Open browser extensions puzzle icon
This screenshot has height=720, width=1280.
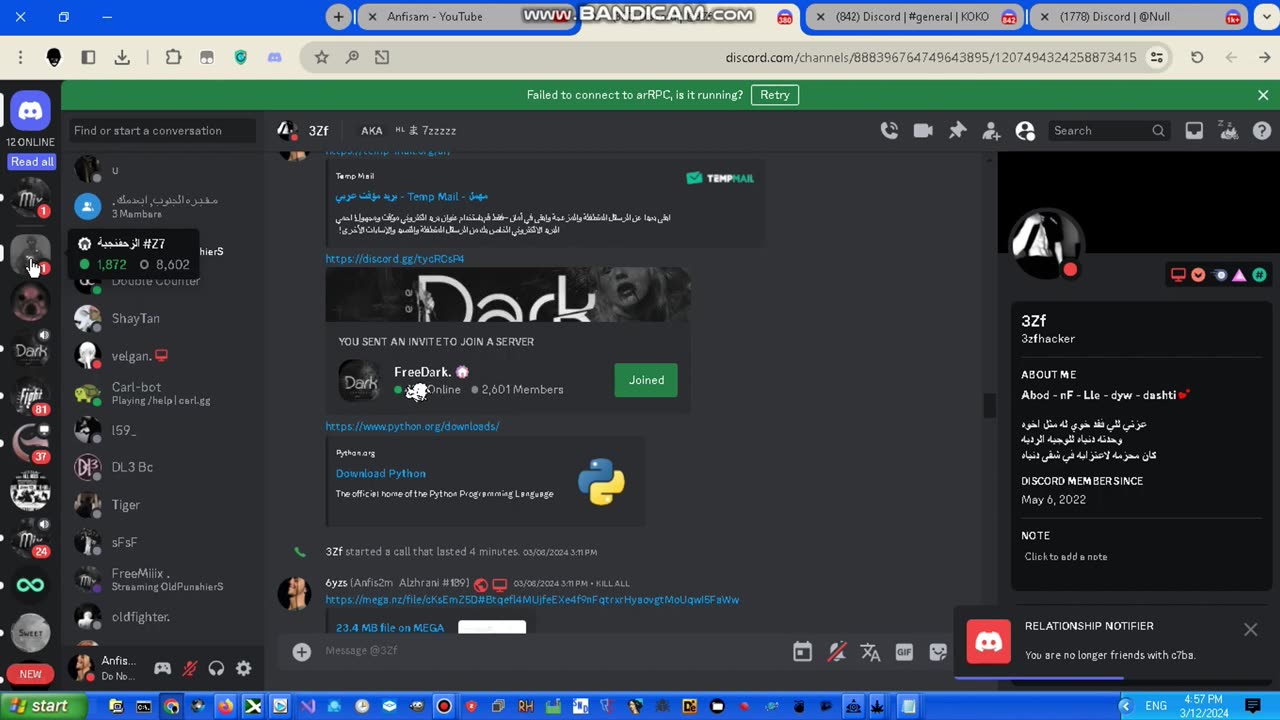point(173,57)
